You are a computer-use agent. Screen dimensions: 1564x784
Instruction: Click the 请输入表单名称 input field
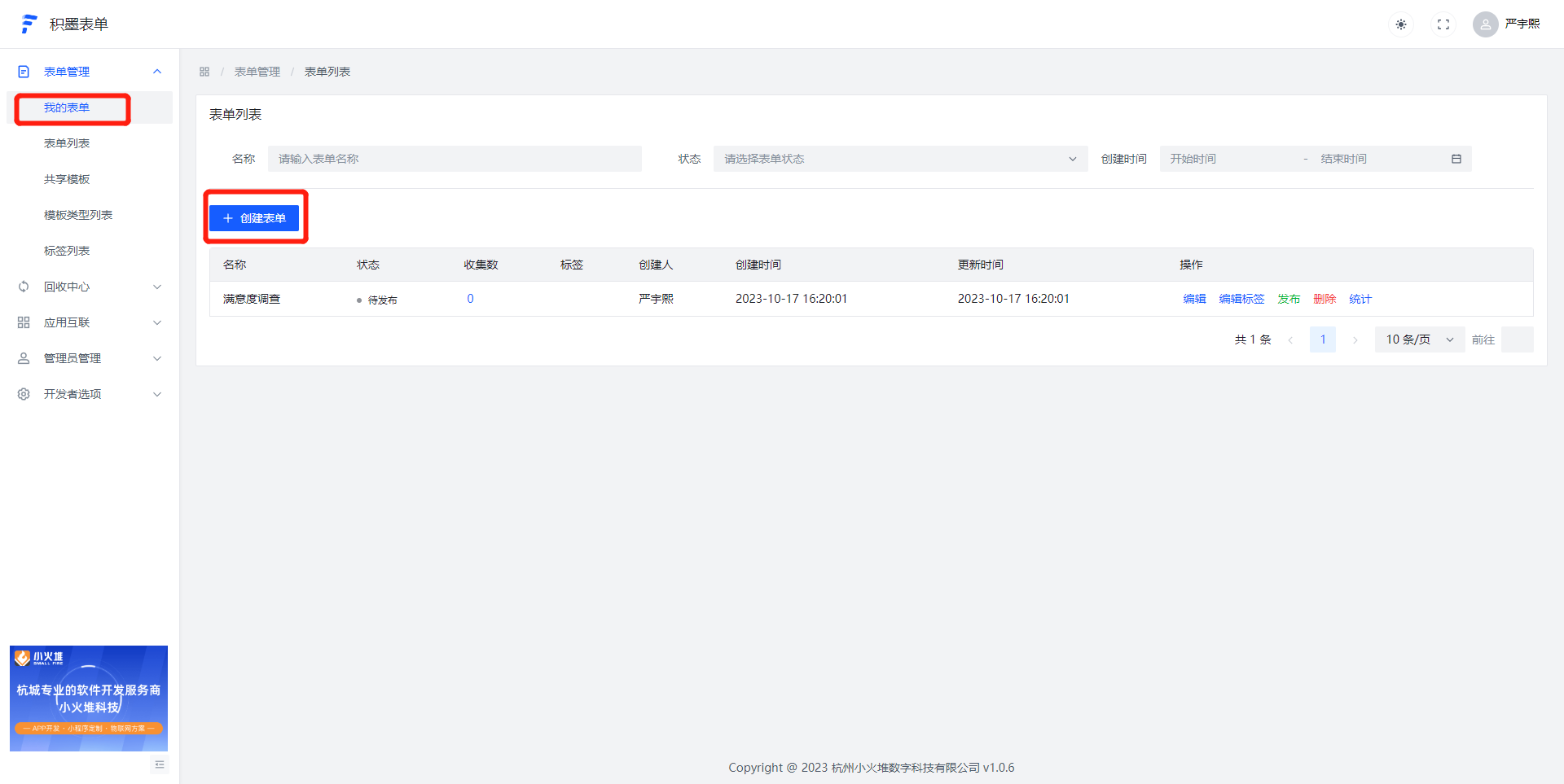455,159
